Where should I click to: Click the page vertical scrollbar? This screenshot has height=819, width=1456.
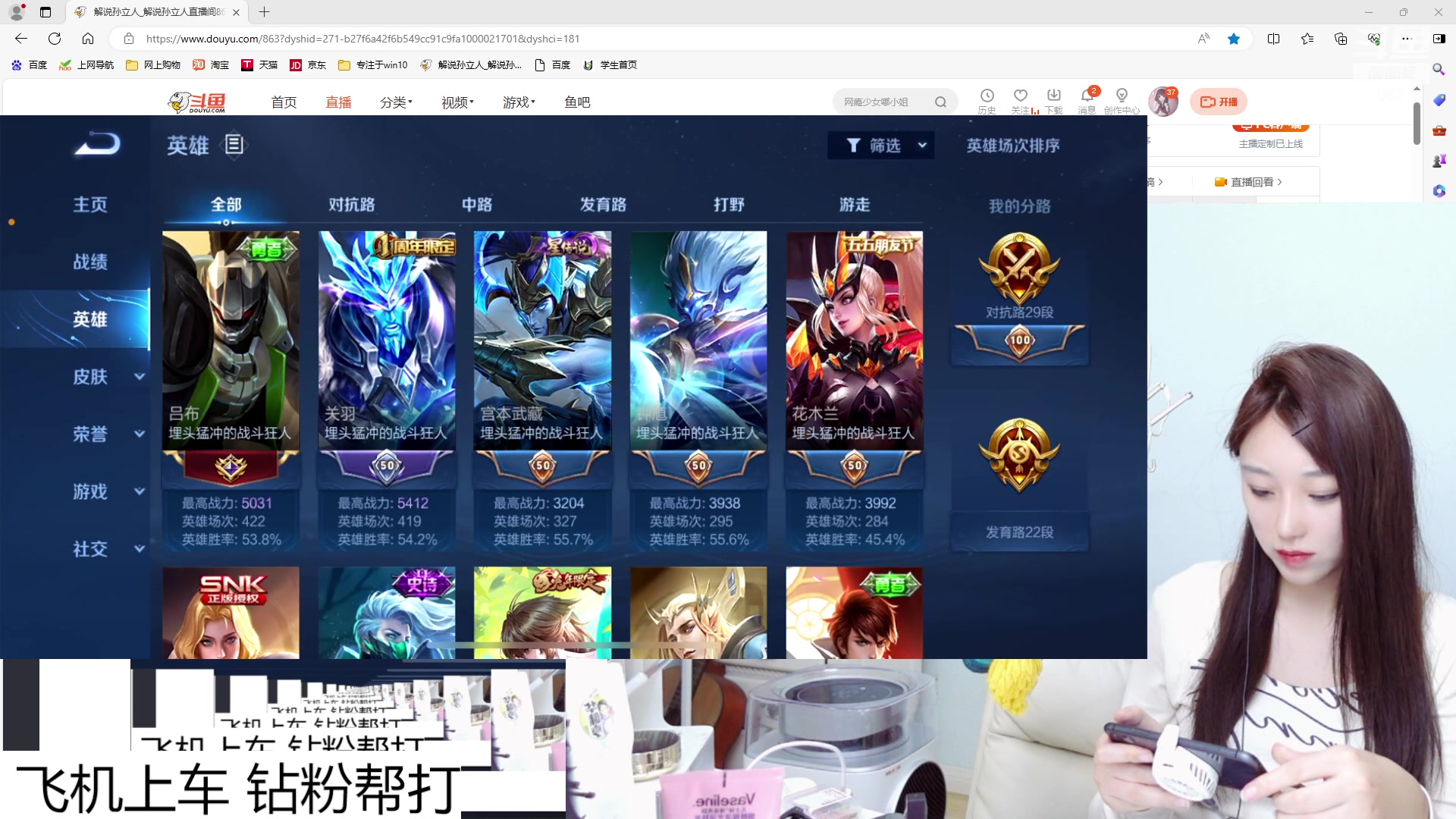[x=1417, y=123]
